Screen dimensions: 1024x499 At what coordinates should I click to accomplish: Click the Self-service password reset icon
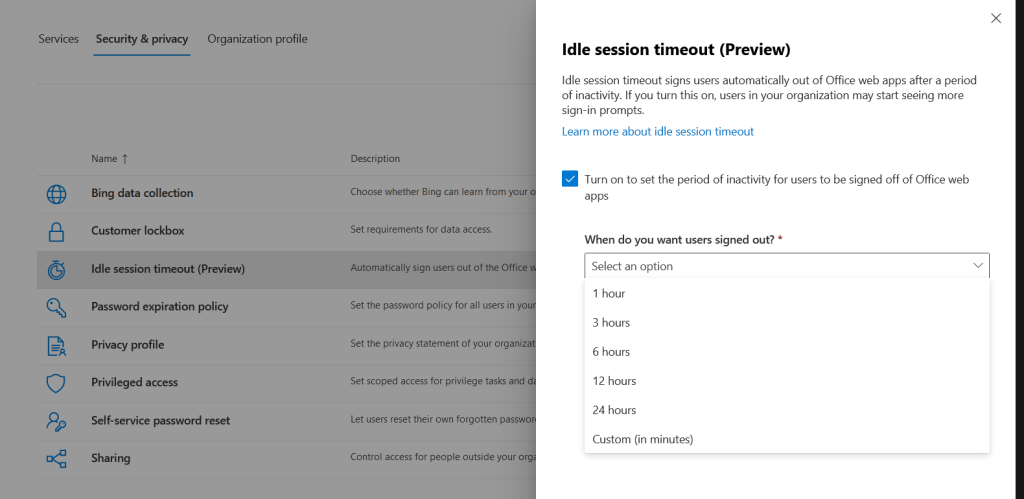57,421
